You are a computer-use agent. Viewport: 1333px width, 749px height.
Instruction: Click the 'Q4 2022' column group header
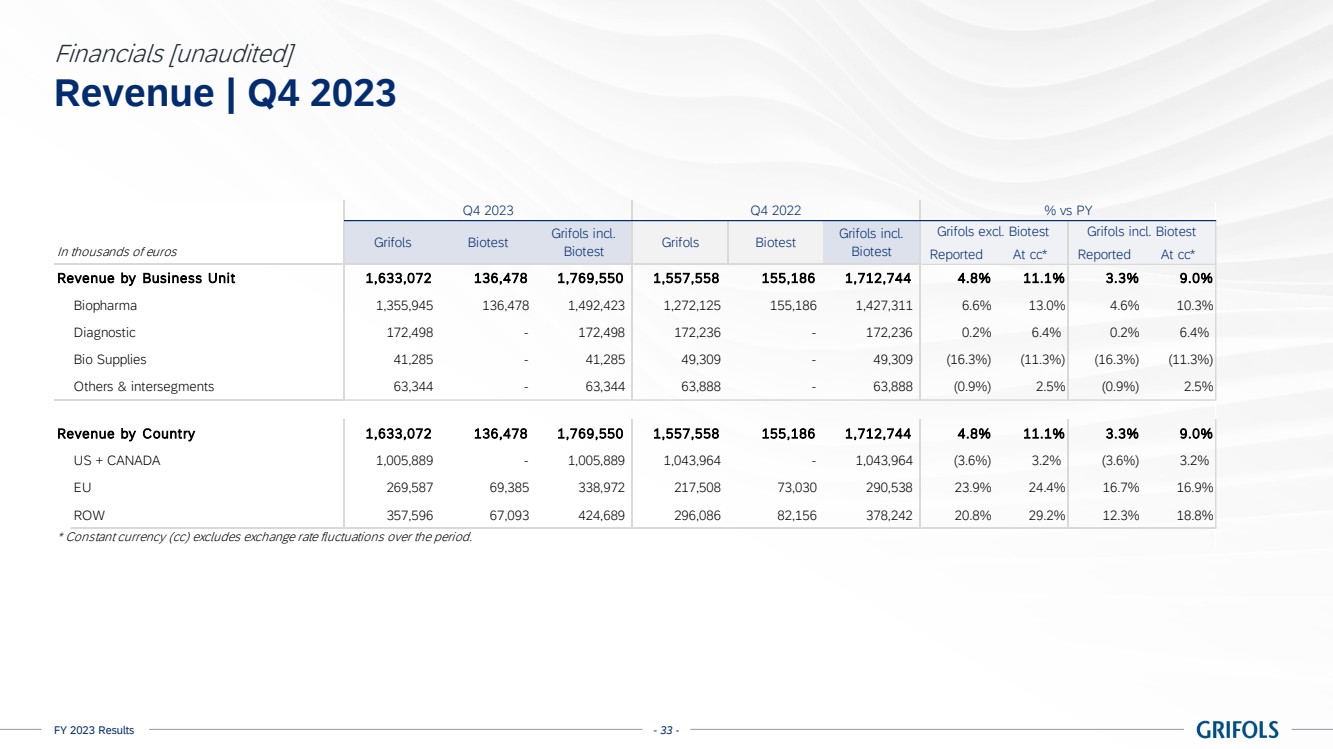click(775, 210)
